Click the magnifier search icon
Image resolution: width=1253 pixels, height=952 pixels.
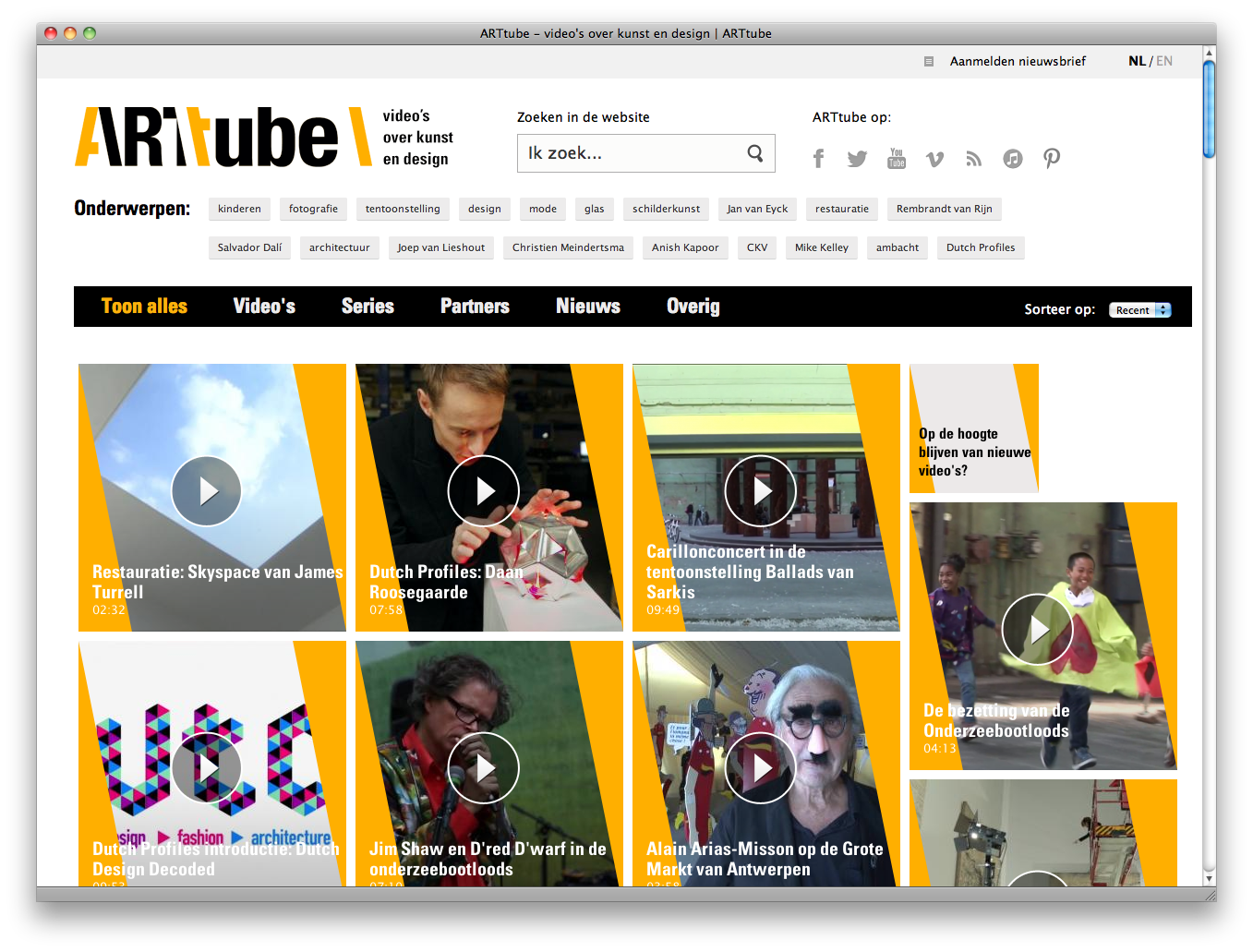point(755,153)
